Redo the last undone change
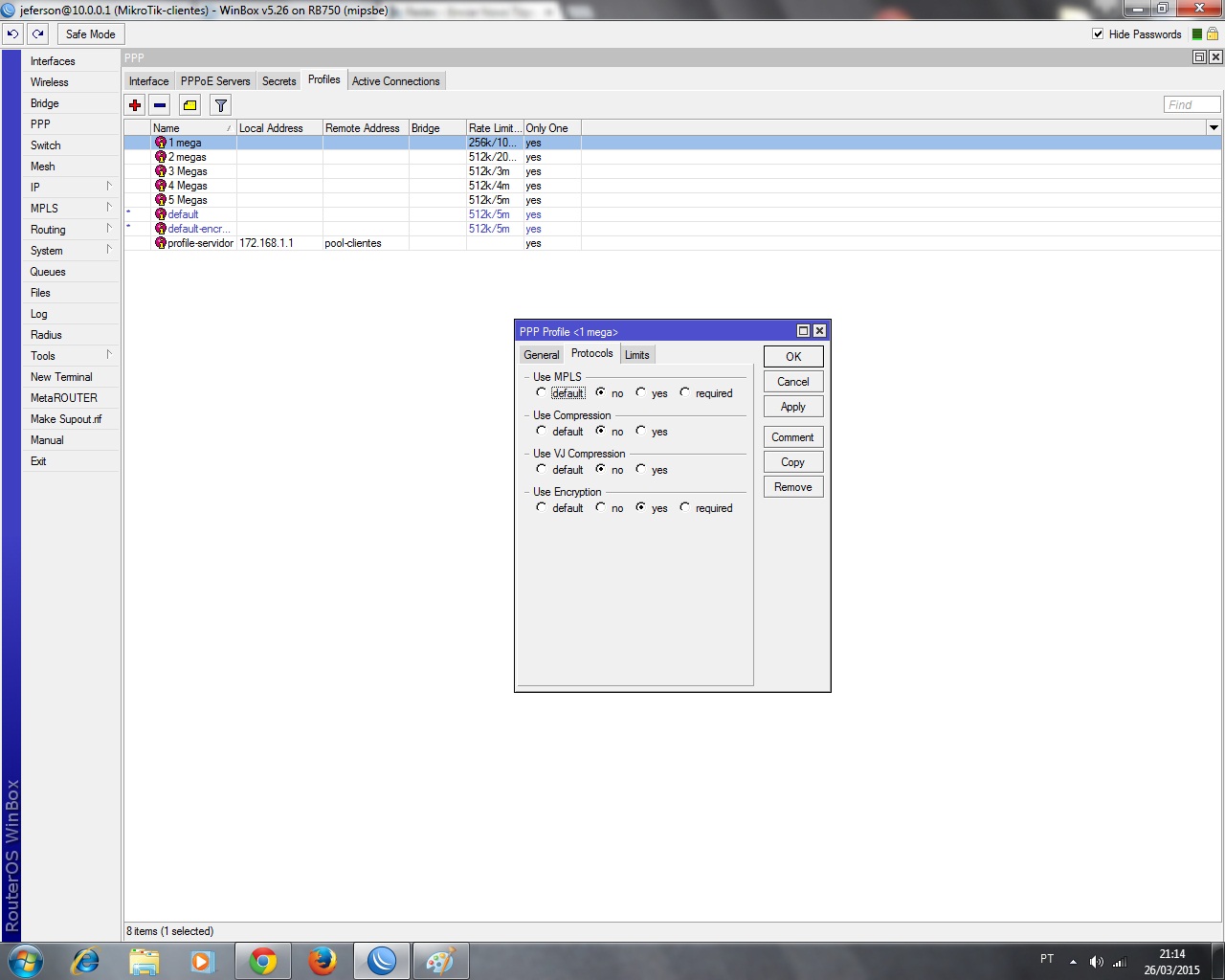 click(37, 33)
